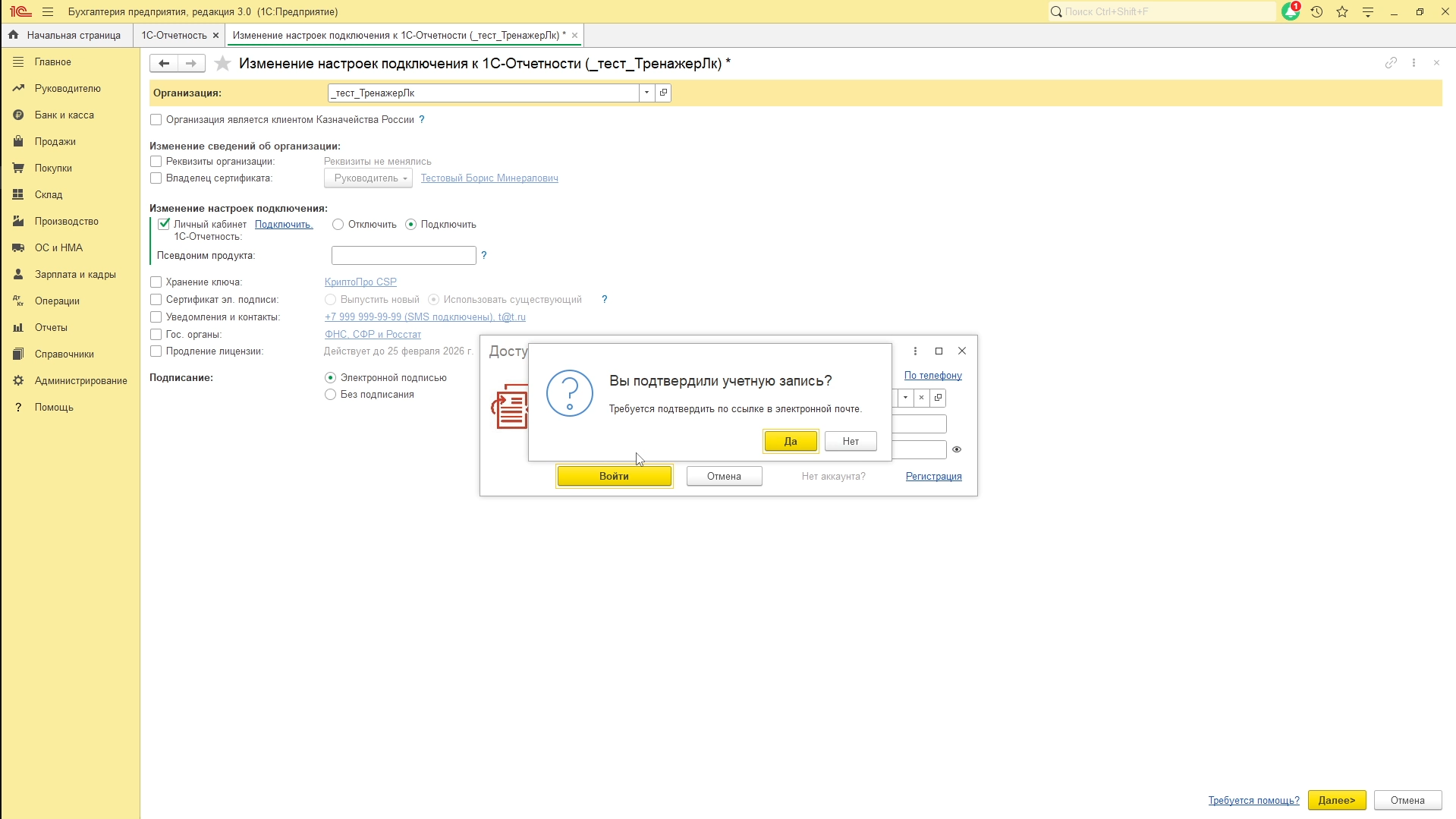This screenshot has width=1456, height=819.
Task: Open Покупки section in sidebar
Action: (x=71, y=168)
